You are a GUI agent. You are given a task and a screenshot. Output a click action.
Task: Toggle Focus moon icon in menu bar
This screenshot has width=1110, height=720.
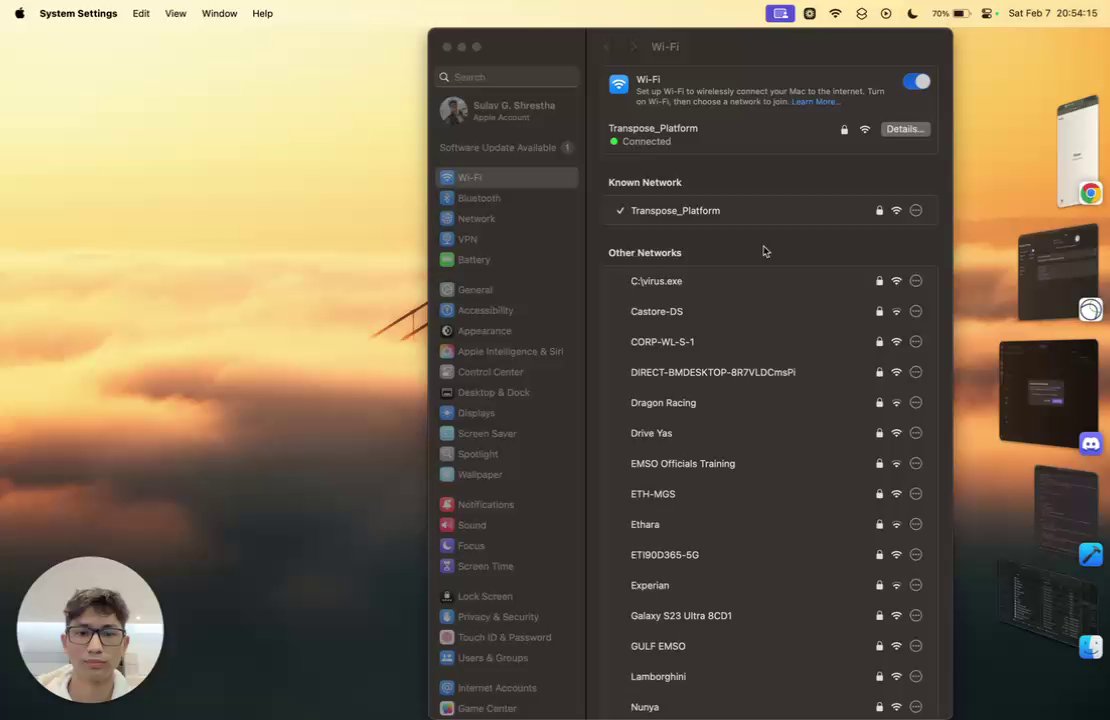pos(912,13)
